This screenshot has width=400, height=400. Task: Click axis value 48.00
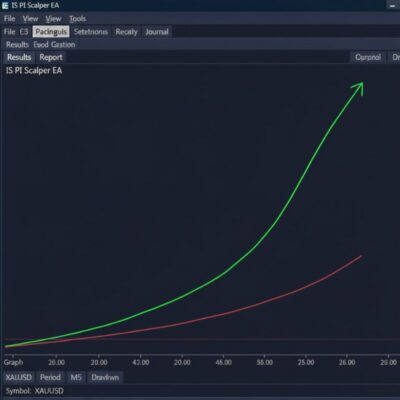[x=223, y=362]
